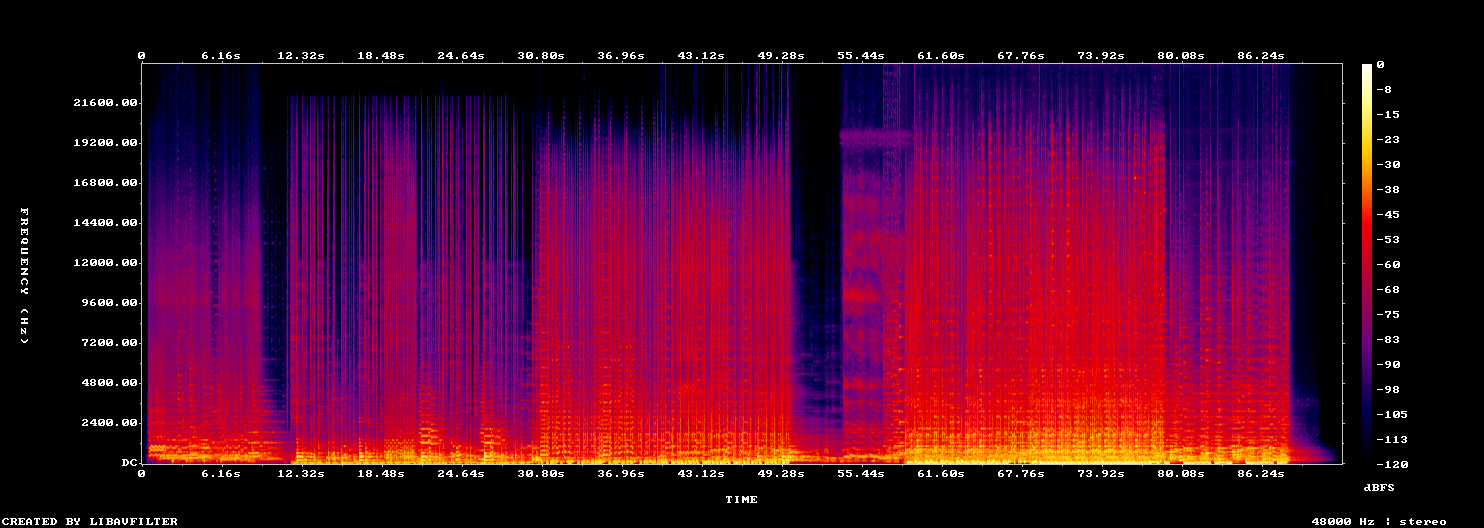
Task: Click the top 55.44s time marker
Action: 860,55
